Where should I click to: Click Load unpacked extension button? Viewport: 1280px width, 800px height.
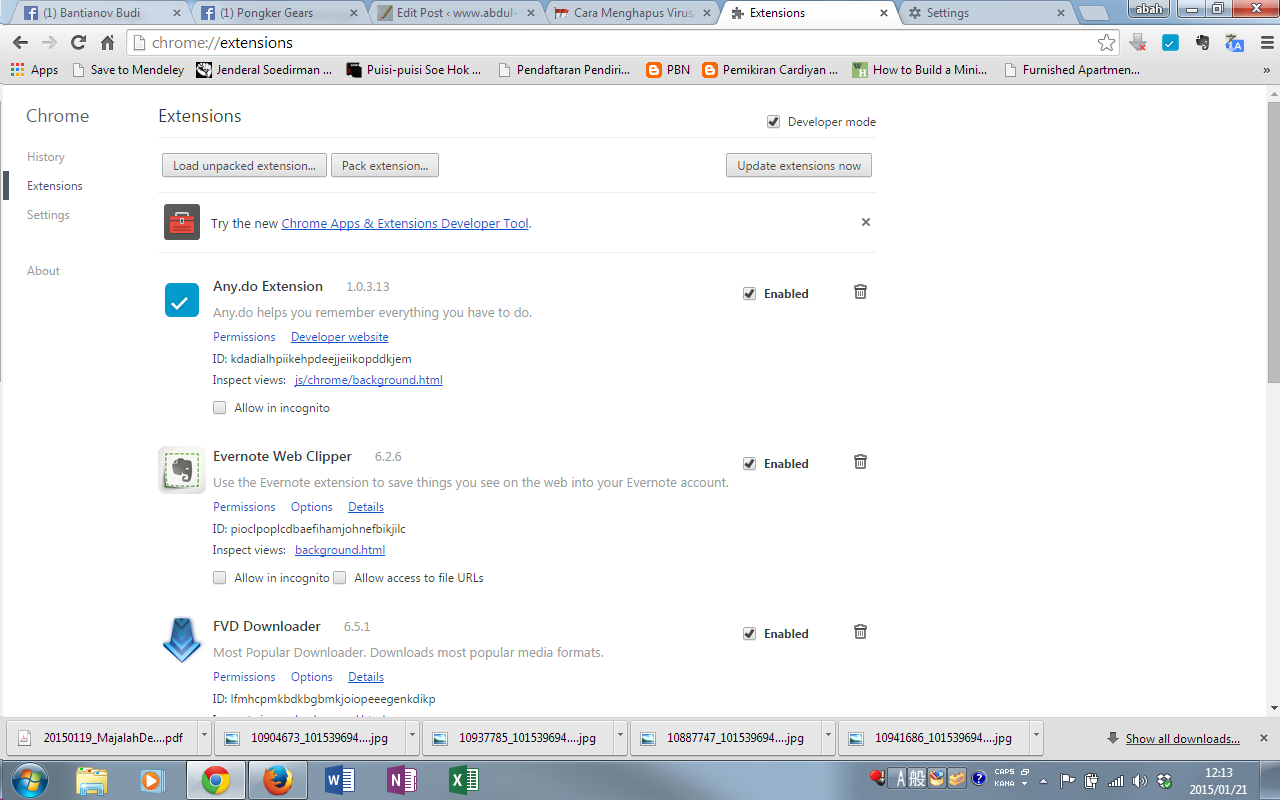point(244,166)
